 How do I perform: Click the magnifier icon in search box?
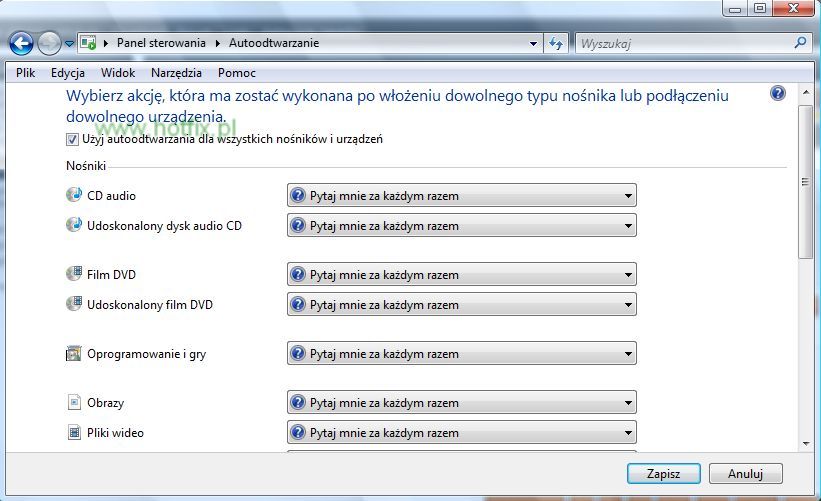point(800,44)
